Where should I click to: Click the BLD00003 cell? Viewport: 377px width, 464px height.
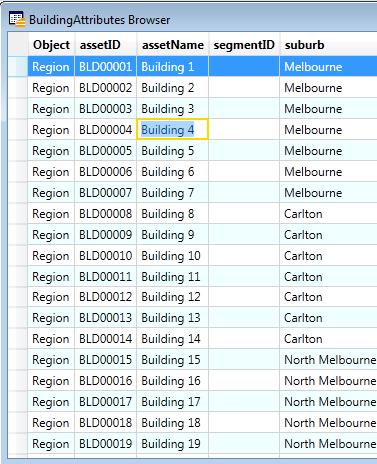click(x=106, y=109)
